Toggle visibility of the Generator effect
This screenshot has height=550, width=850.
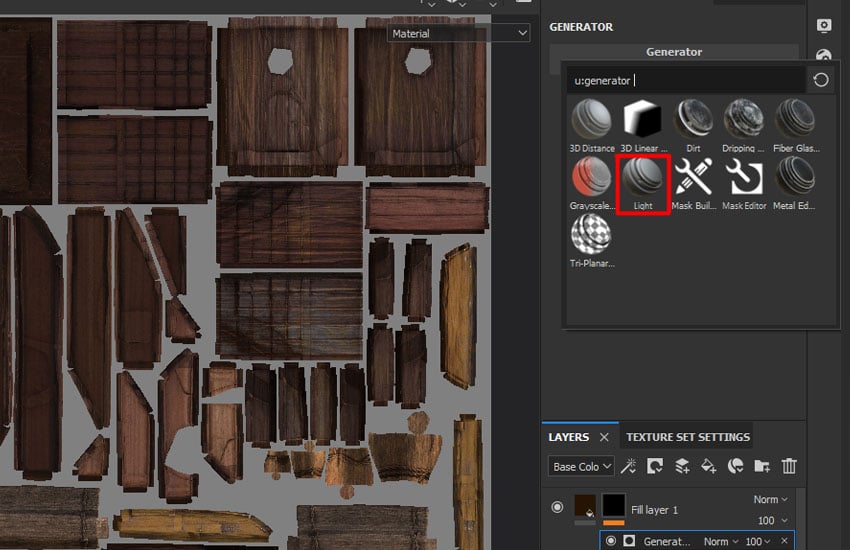pos(610,541)
